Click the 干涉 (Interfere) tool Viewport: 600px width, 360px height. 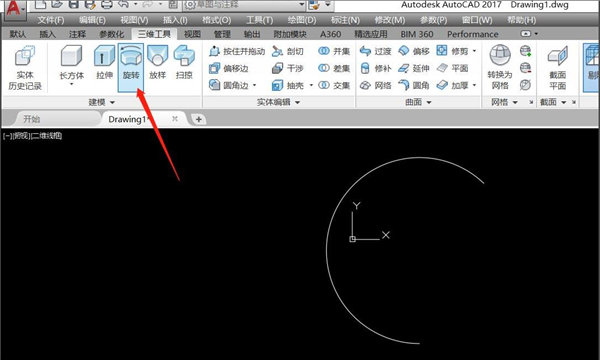(287, 68)
